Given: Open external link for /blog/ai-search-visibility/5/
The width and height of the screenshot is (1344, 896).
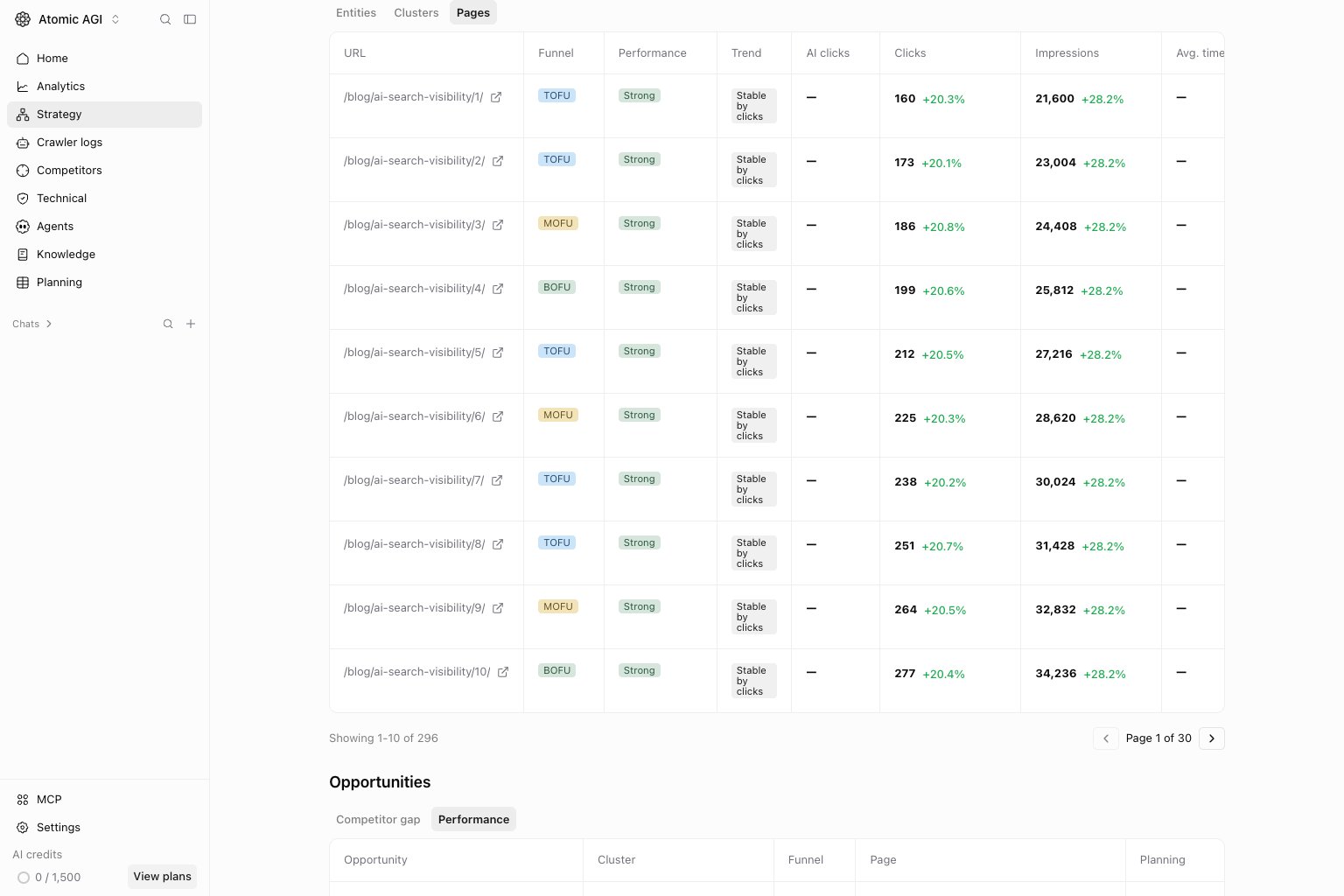Looking at the screenshot, I should pos(498,353).
